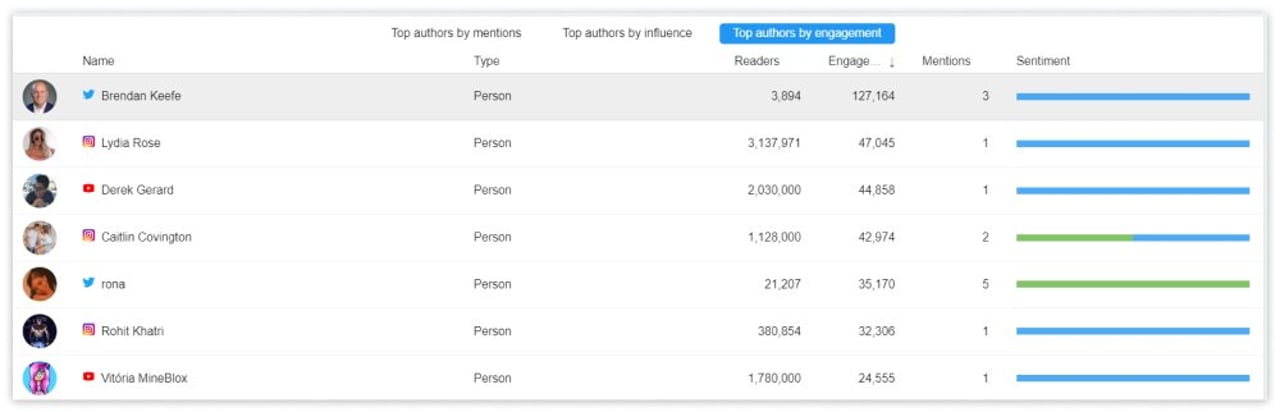
Task: Sort table by Readers column header
Action: click(756, 61)
